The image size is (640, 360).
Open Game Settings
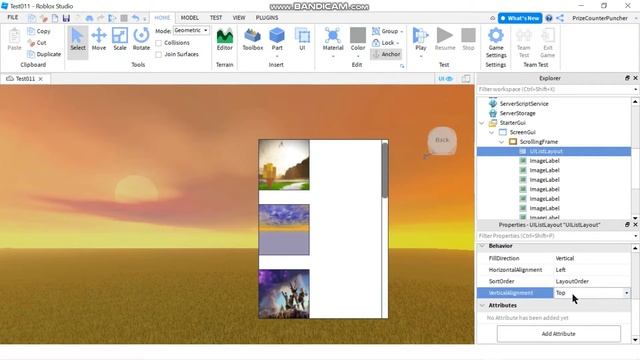tap(496, 43)
